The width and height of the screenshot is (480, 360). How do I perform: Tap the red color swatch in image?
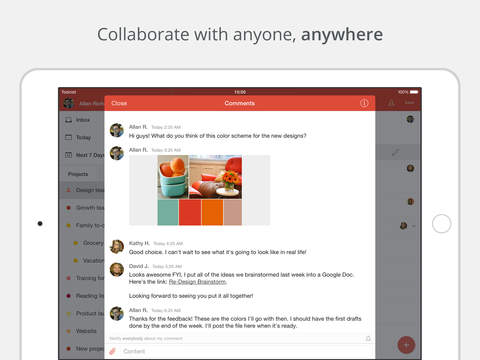click(x=190, y=212)
